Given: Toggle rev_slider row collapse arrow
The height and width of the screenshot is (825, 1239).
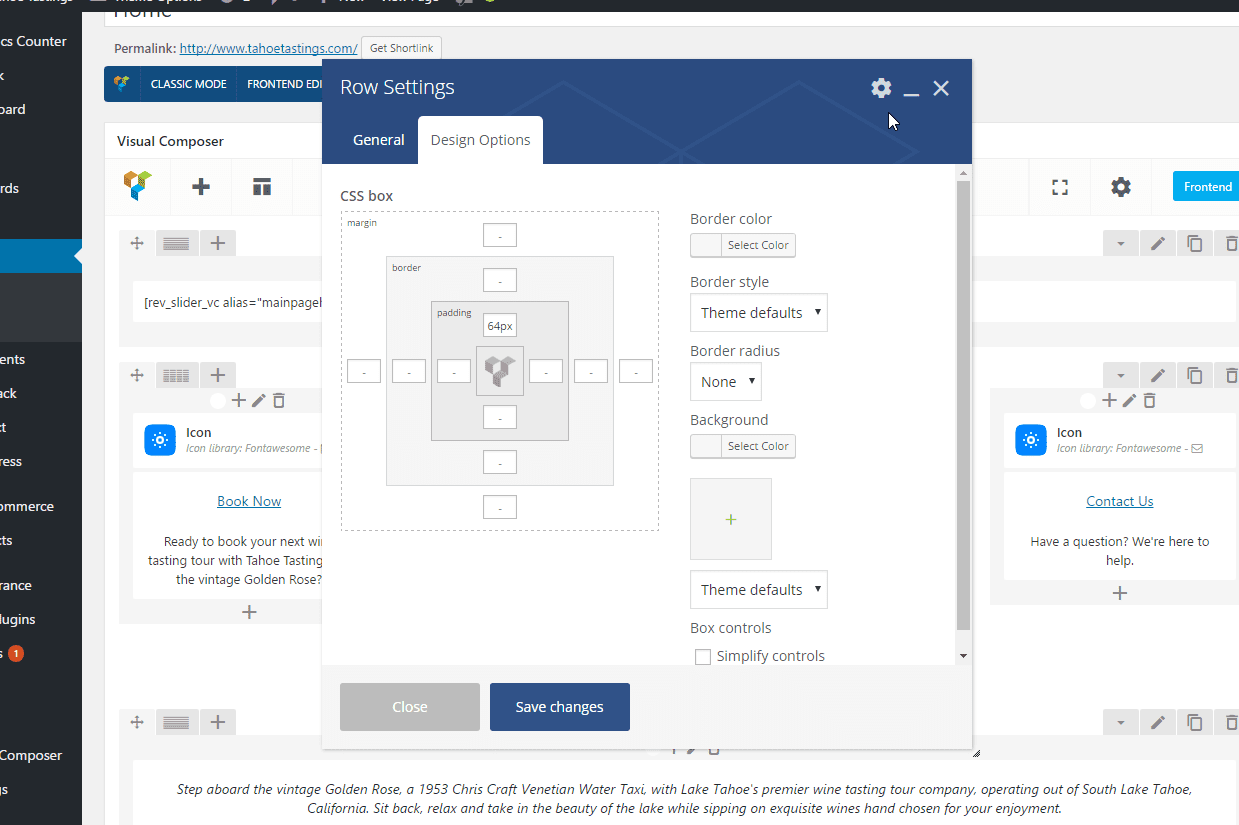Looking at the screenshot, I should click(x=1121, y=243).
